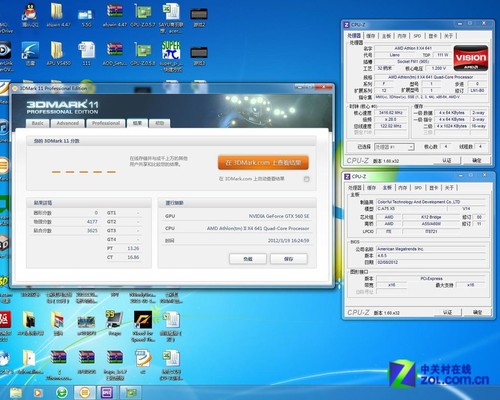
Task: Click the AMD VISION logo in CPU-Z
Action: click(x=471, y=58)
